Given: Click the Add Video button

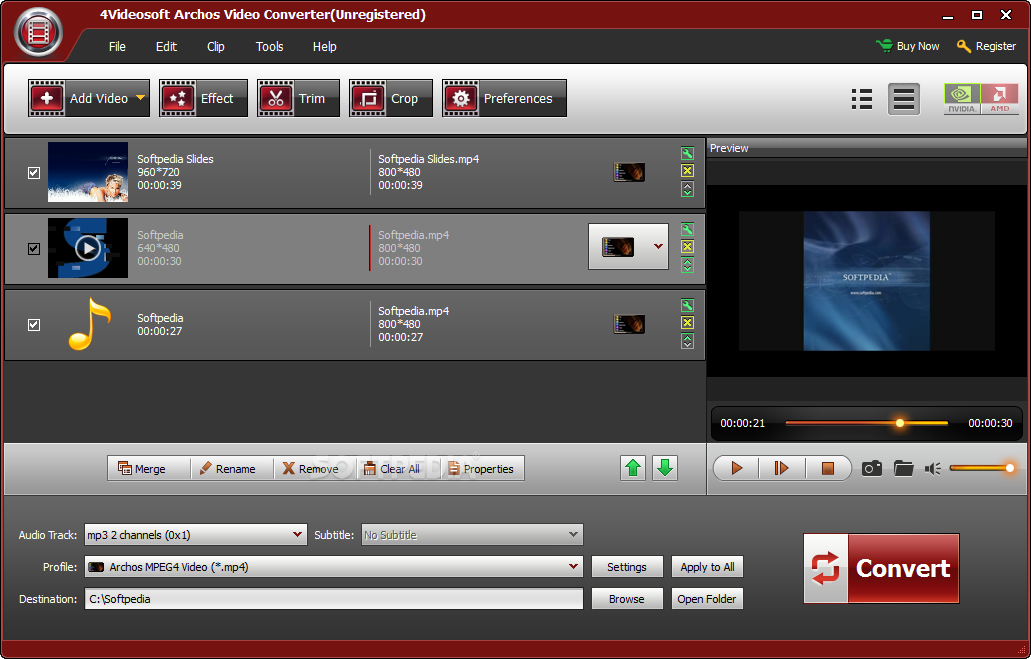Looking at the screenshot, I should click(89, 99).
